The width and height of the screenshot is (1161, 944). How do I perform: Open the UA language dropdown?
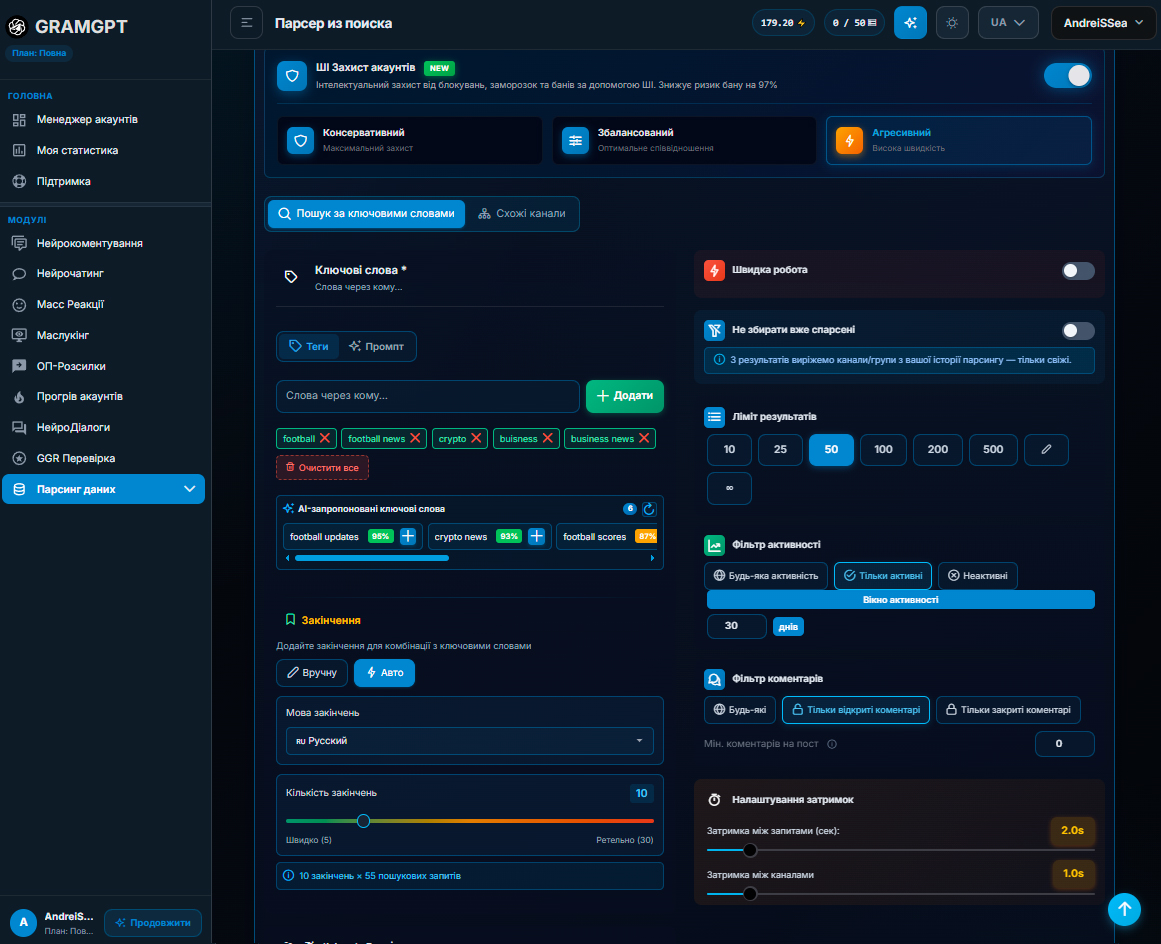tap(1008, 23)
